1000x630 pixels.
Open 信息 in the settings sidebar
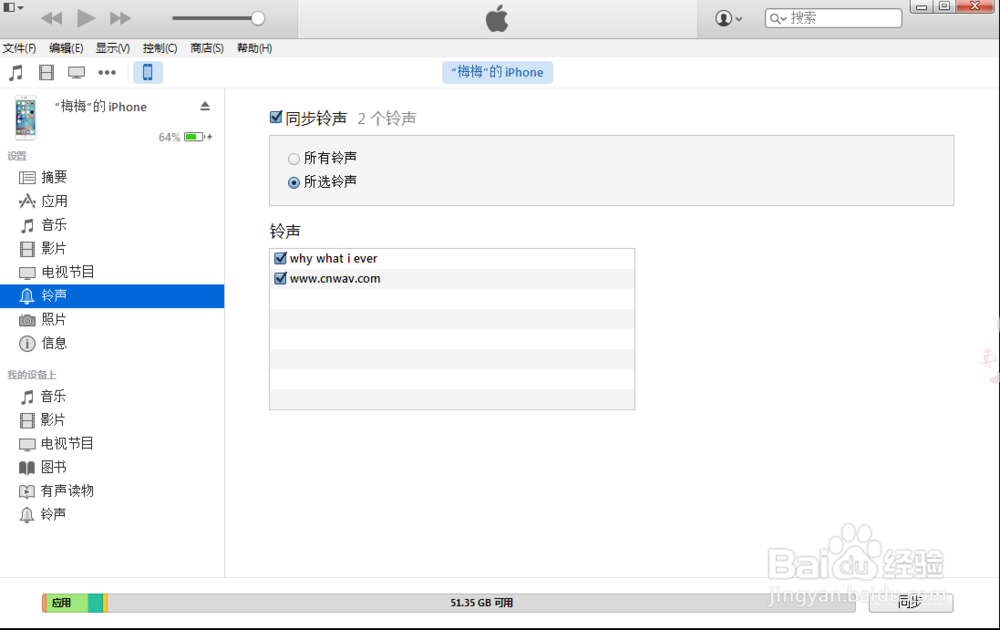point(112,343)
